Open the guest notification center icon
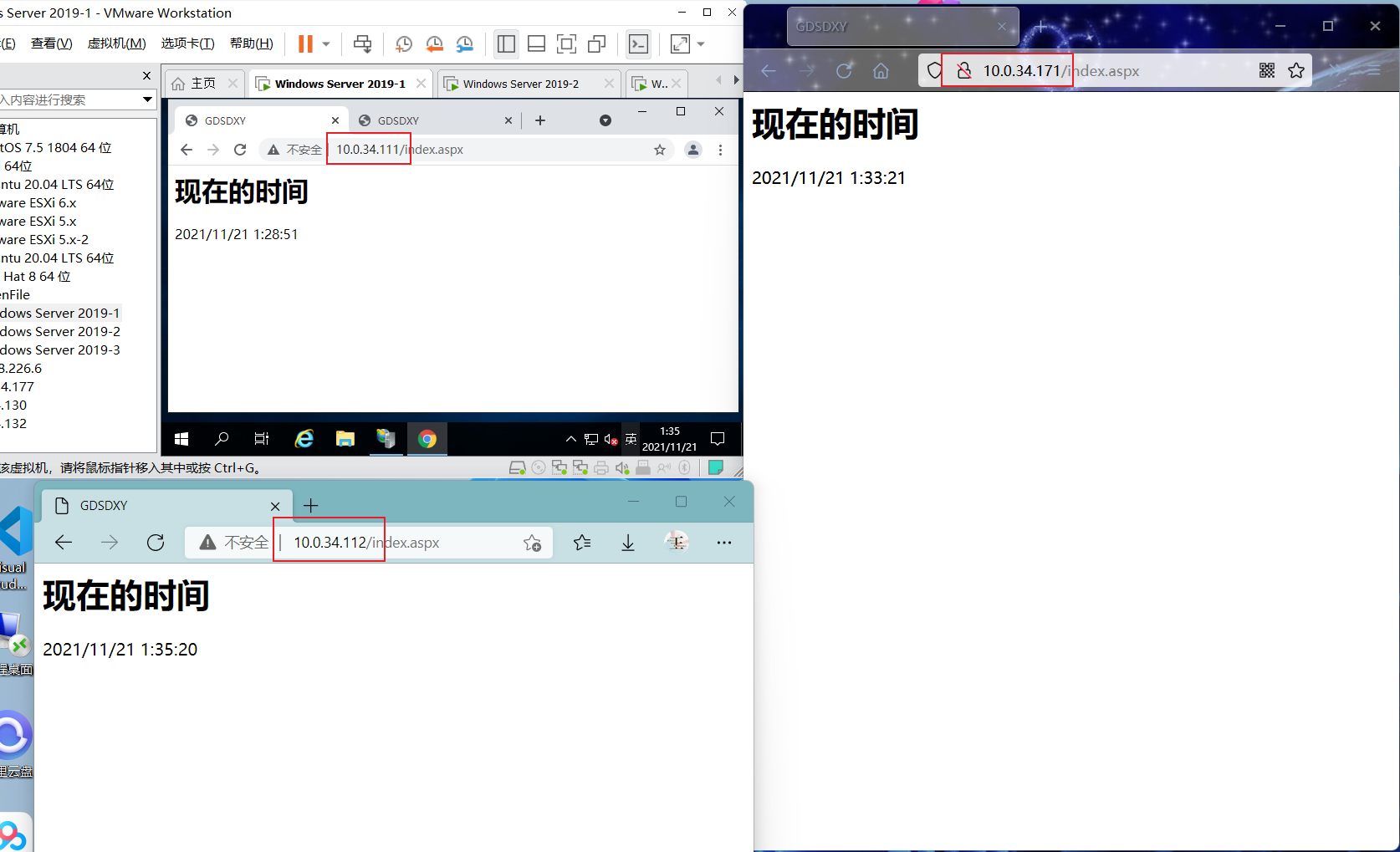1400x852 pixels. (x=718, y=439)
